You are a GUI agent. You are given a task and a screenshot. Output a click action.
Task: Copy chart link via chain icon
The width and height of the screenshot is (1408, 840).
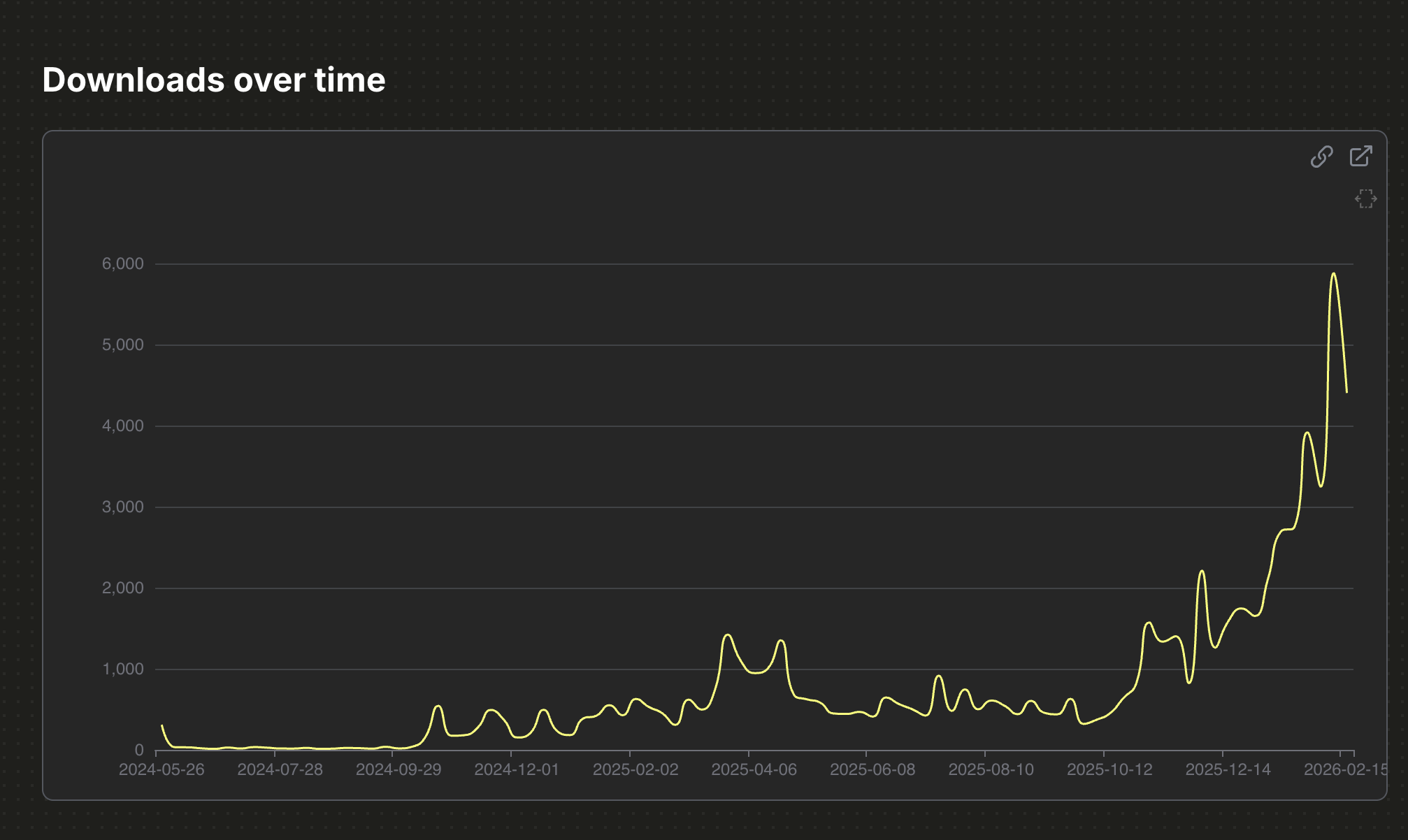click(1321, 157)
